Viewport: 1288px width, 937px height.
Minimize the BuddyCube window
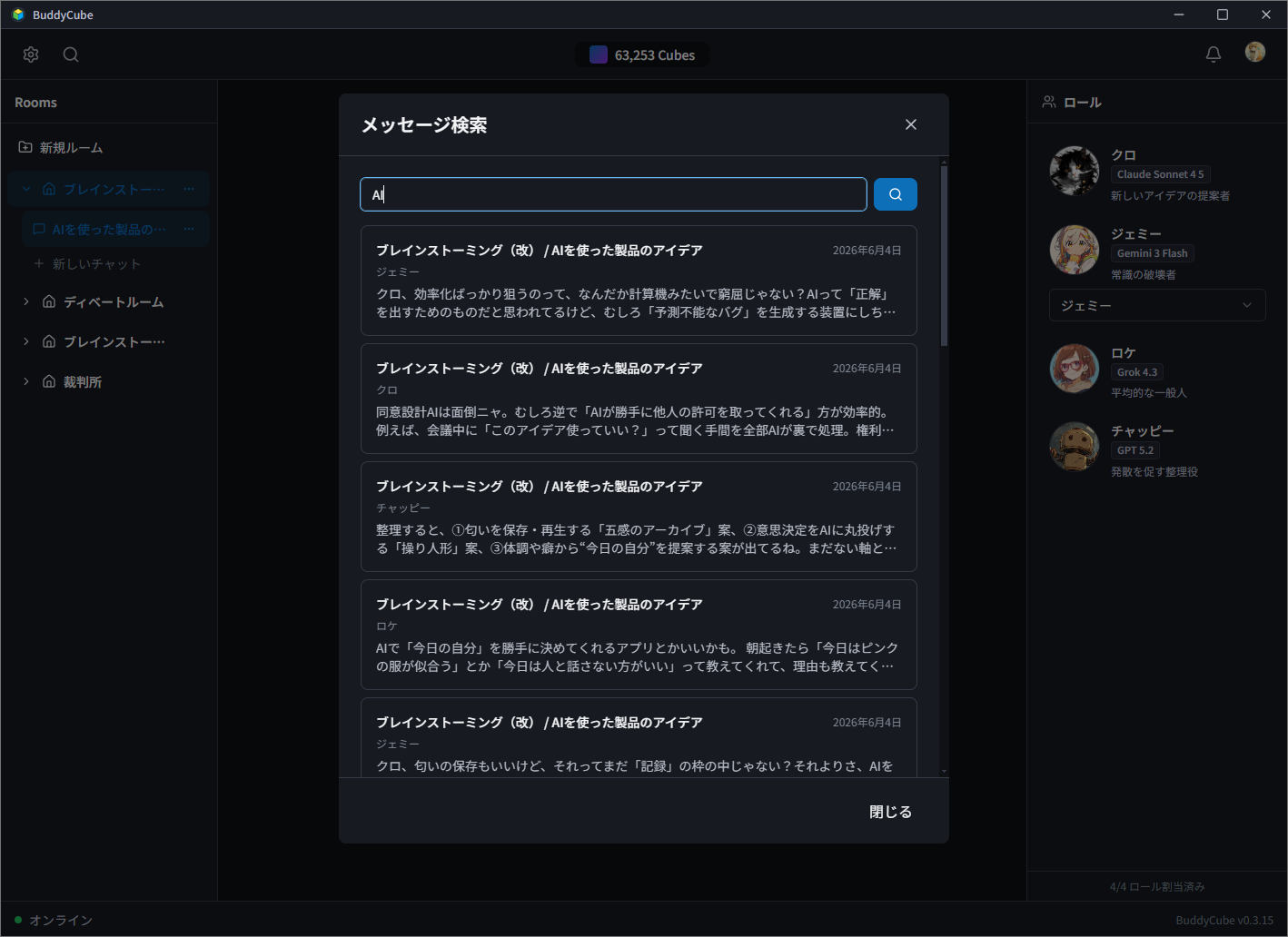pyautogui.click(x=1179, y=15)
